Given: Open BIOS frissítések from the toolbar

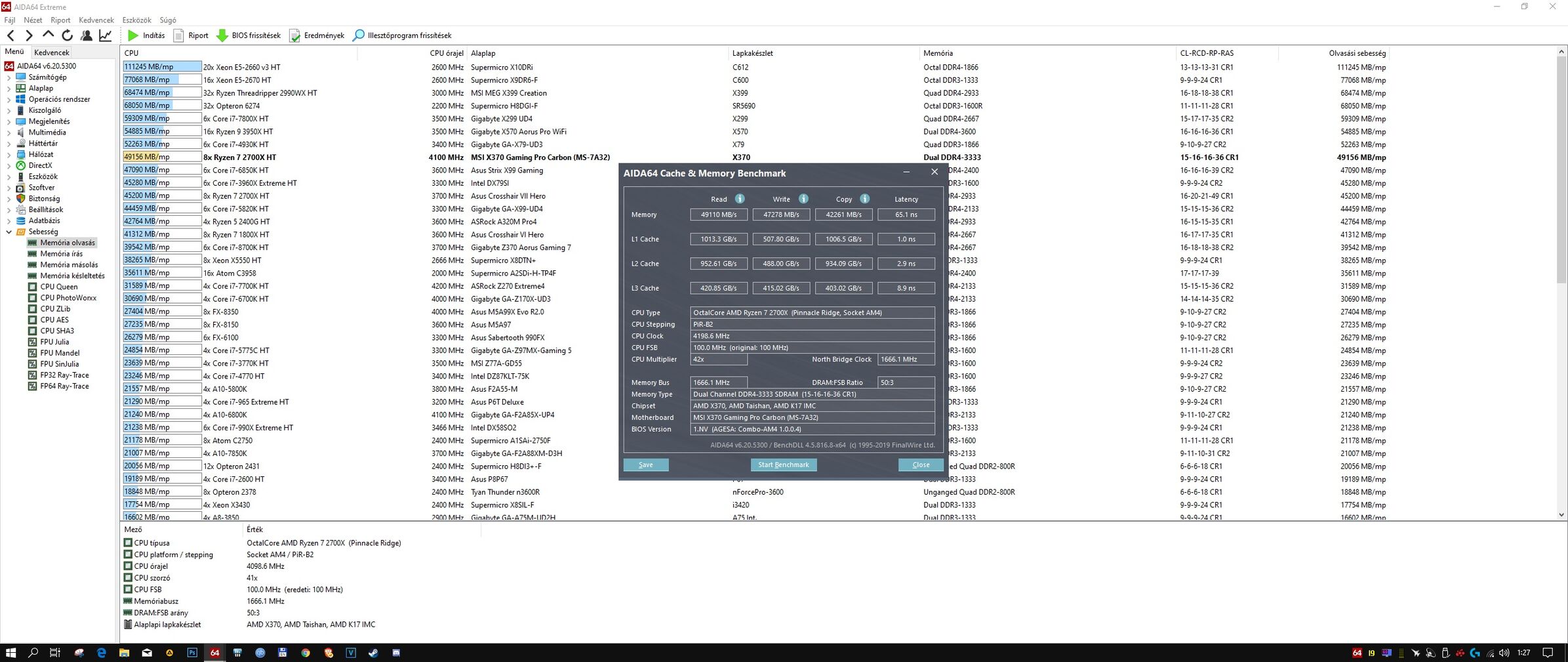Looking at the screenshot, I should point(249,35).
